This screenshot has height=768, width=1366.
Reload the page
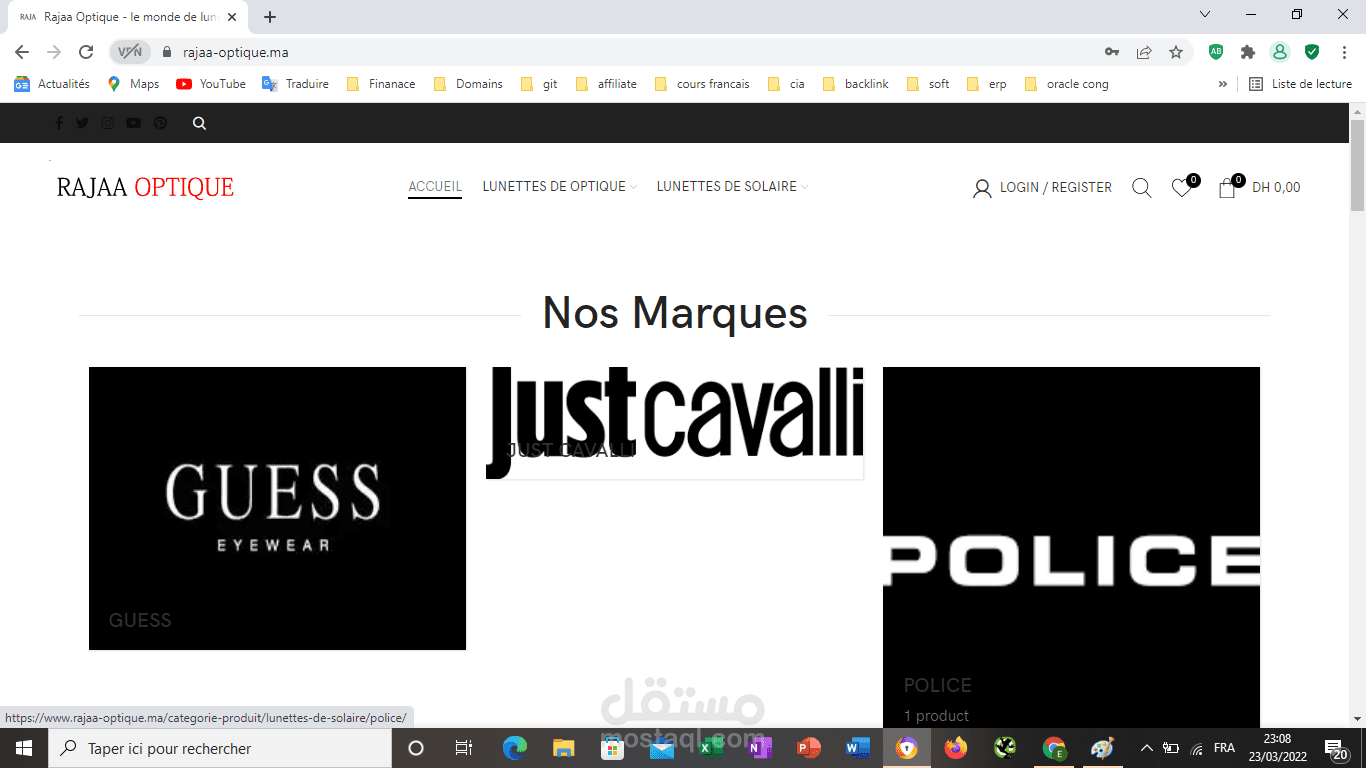point(86,52)
